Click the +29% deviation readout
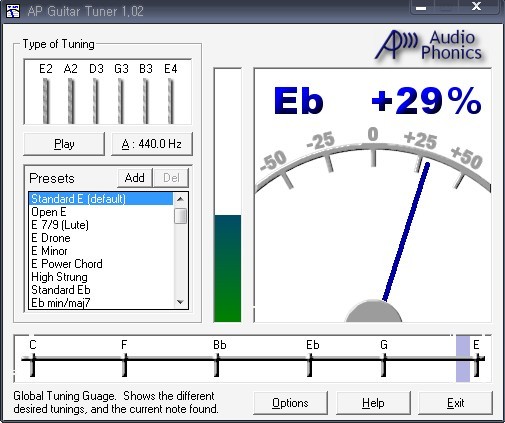The height and width of the screenshot is (423, 505). pos(426,101)
